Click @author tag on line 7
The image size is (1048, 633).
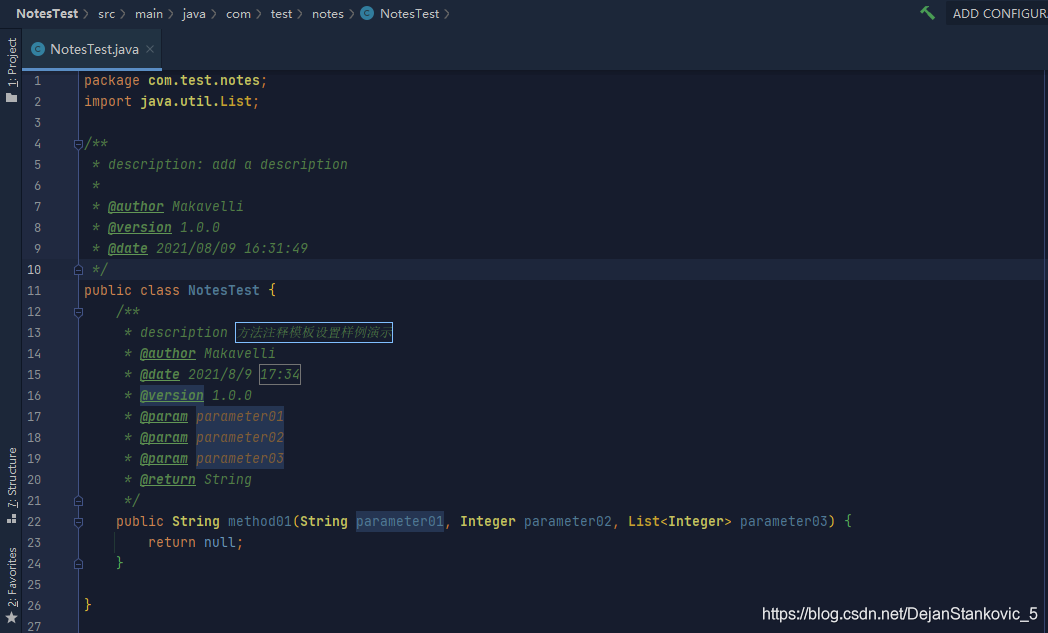136,207
